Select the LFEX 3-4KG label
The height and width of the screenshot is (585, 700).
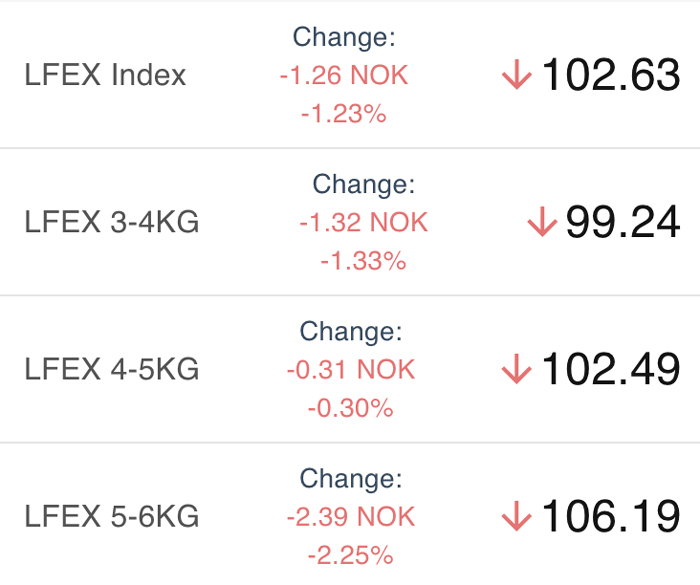point(112,222)
